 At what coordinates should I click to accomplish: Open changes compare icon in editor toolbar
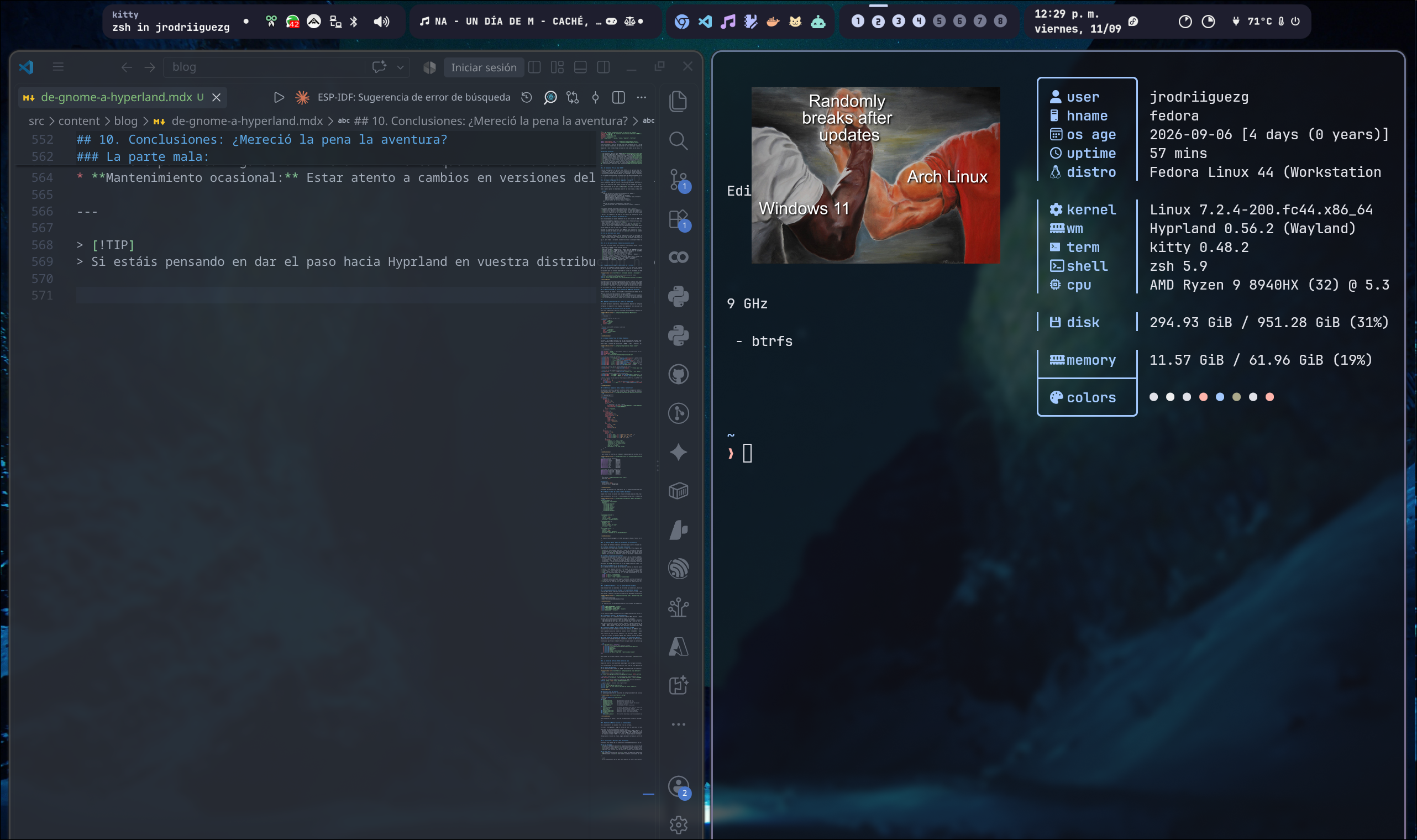click(573, 97)
